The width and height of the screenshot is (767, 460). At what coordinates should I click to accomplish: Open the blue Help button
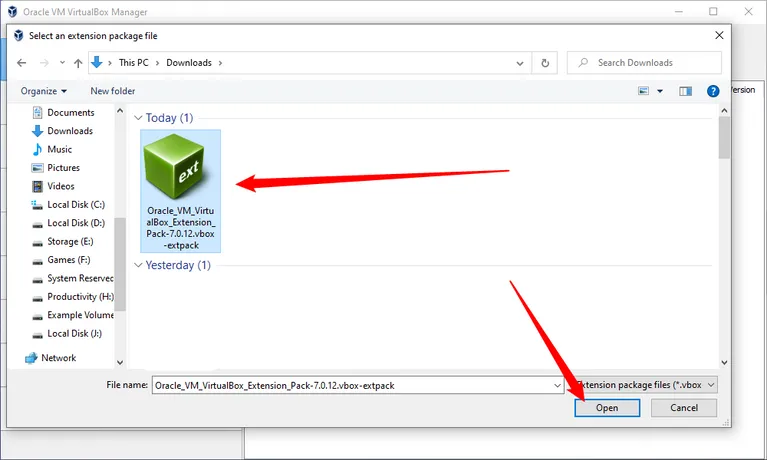click(x=713, y=91)
